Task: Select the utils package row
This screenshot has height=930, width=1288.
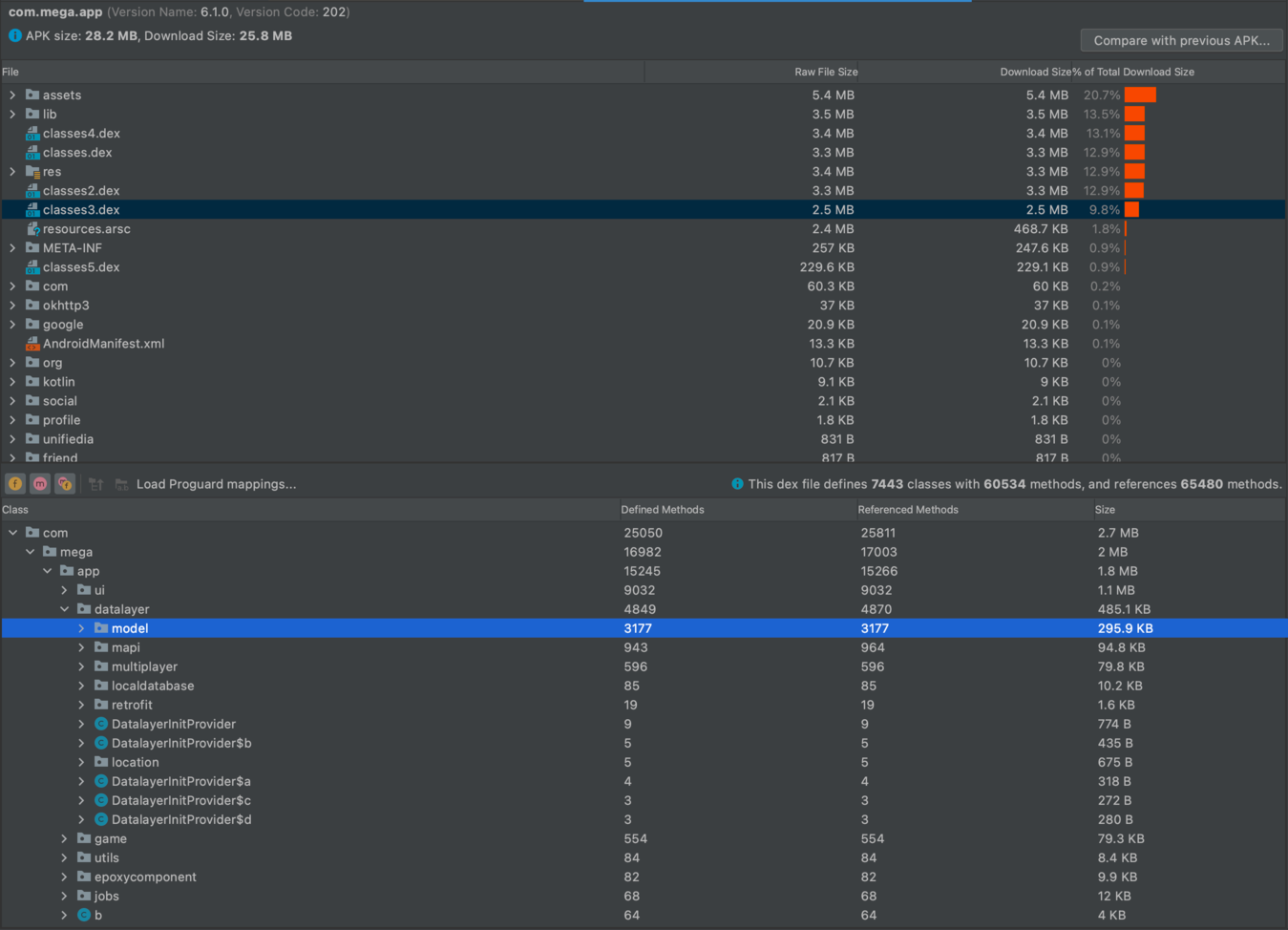Action: pos(644,857)
